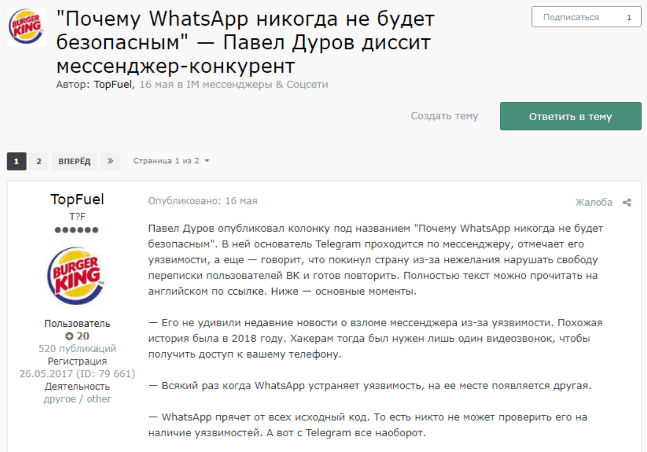
Task: Click the Ответить в тему button
Action: (x=571, y=116)
